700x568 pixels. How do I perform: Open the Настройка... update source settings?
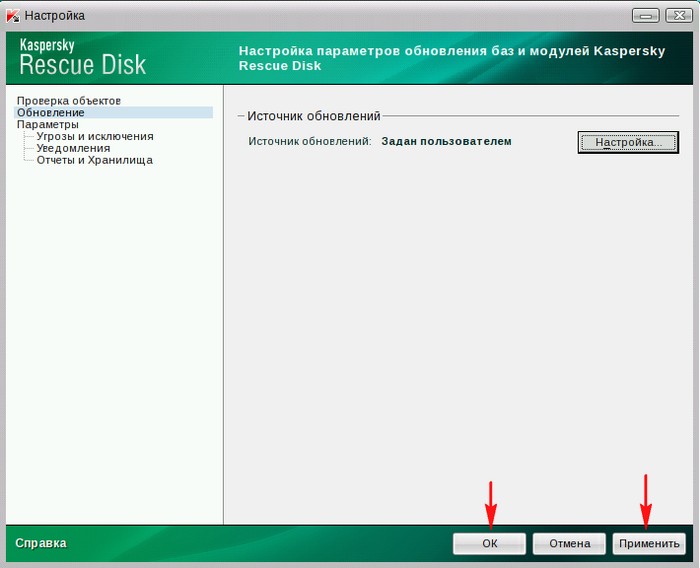(628, 142)
